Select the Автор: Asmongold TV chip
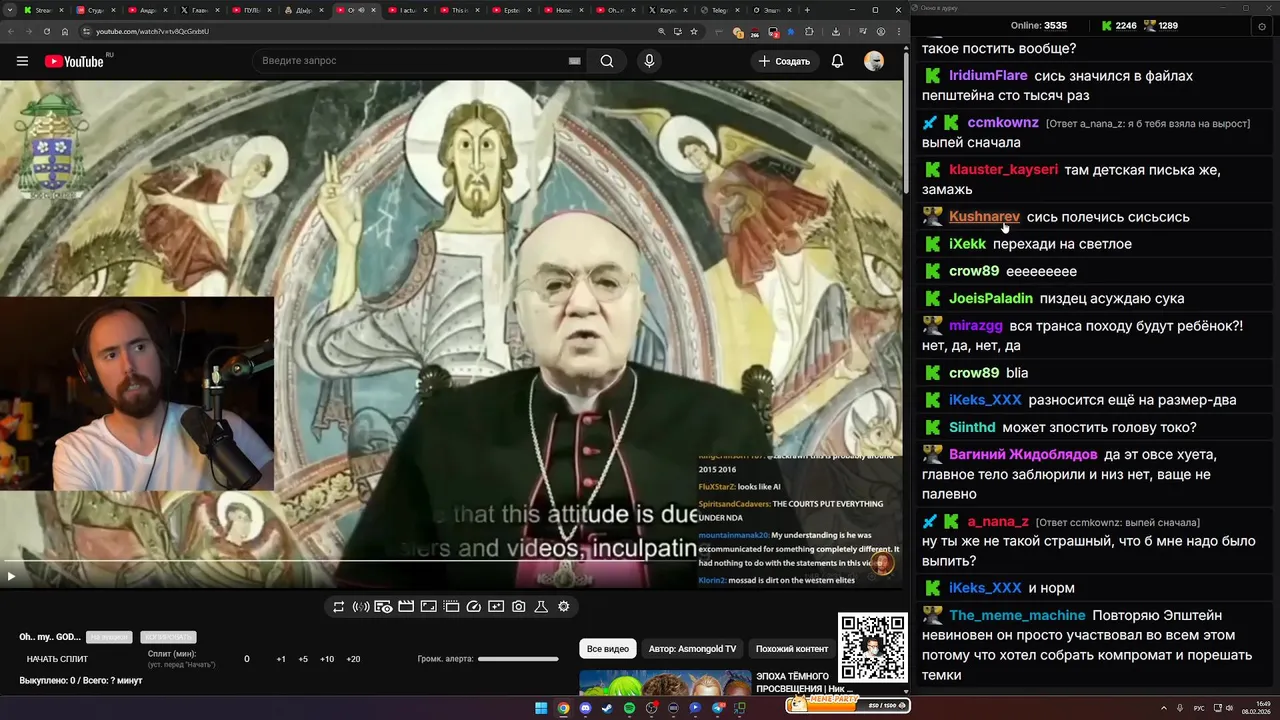Screen dimensions: 1280x720 click(692, 649)
